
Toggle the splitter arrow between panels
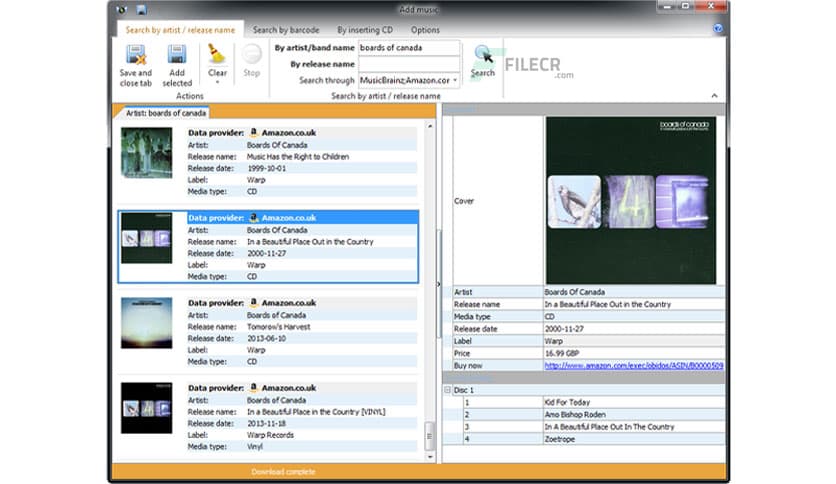(x=439, y=285)
